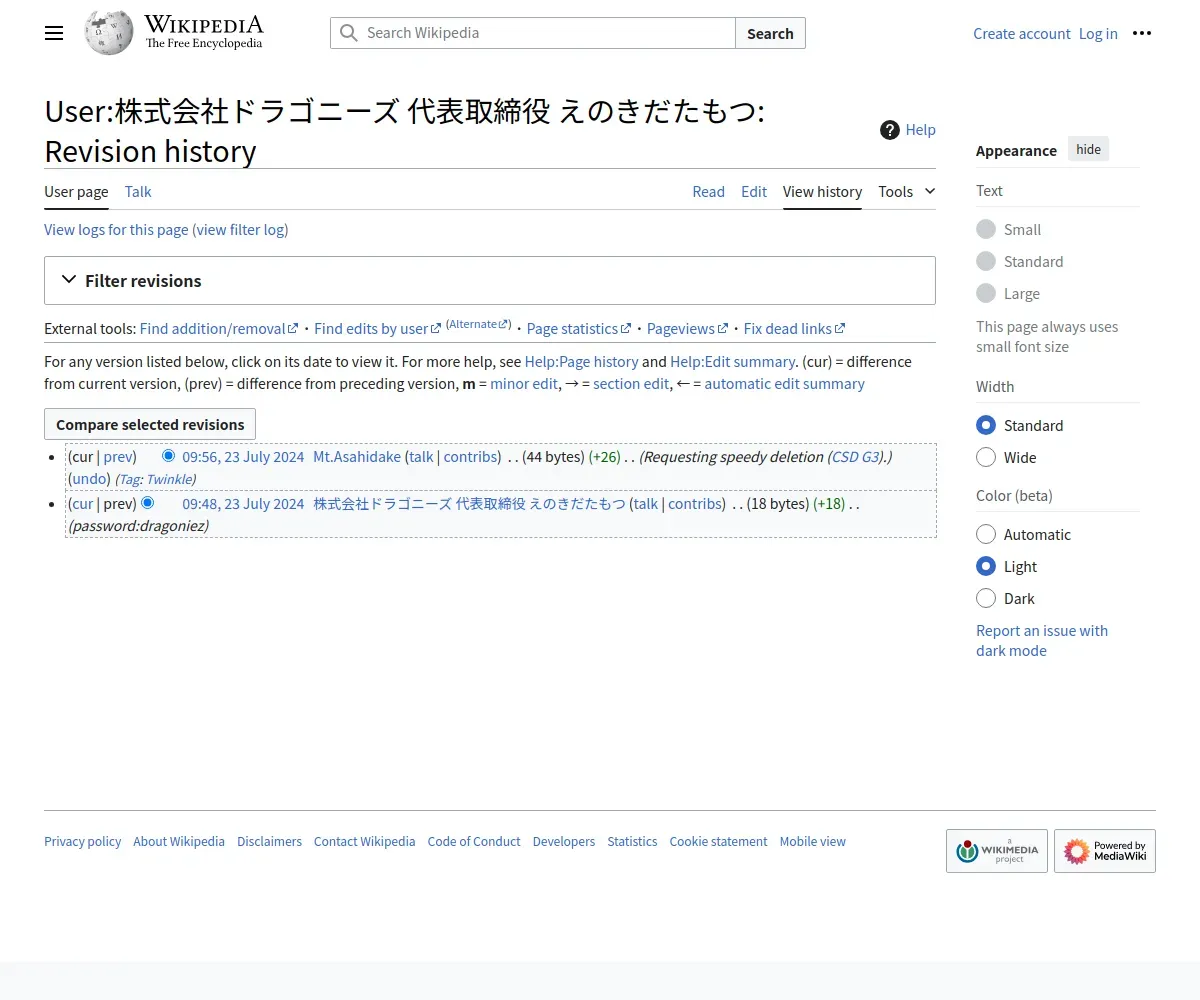Select the Wide width radio
Image resolution: width=1200 pixels, height=1000 pixels.
pos(986,457)
